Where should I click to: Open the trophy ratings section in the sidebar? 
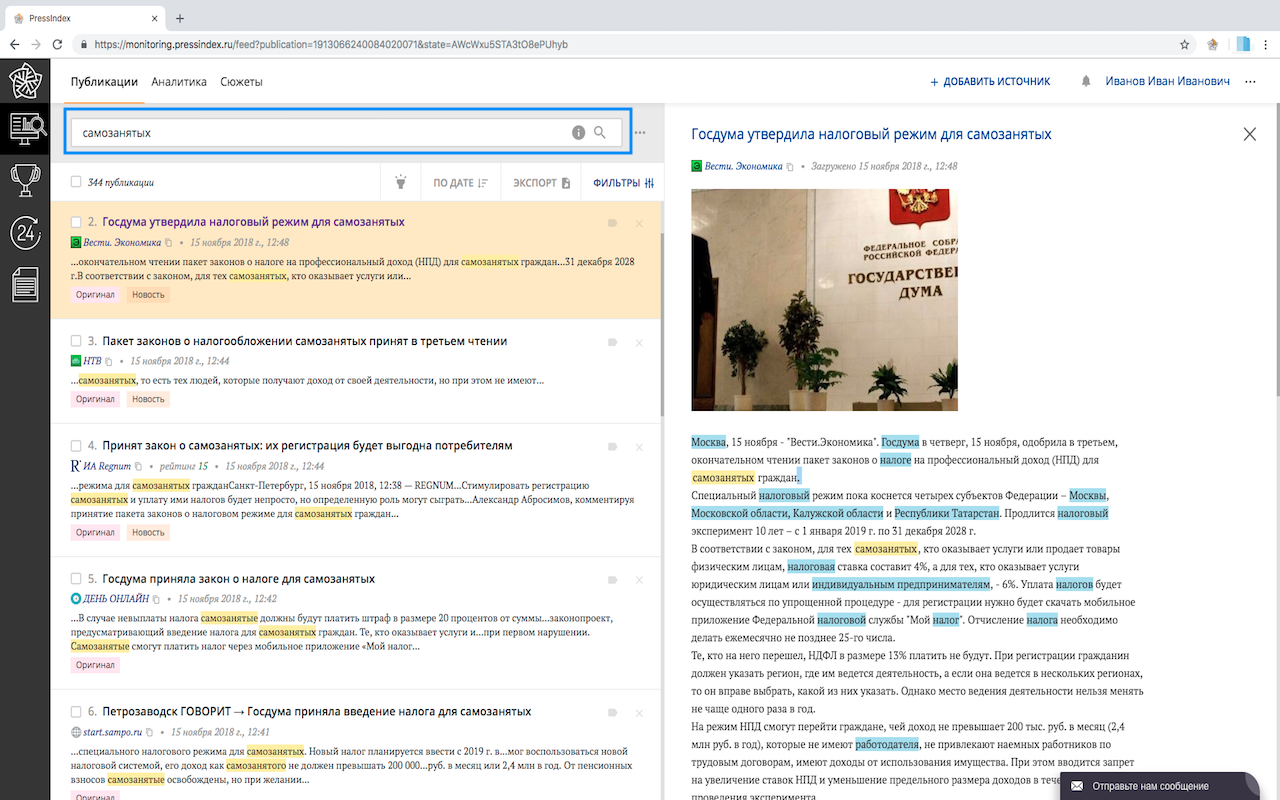25,180
